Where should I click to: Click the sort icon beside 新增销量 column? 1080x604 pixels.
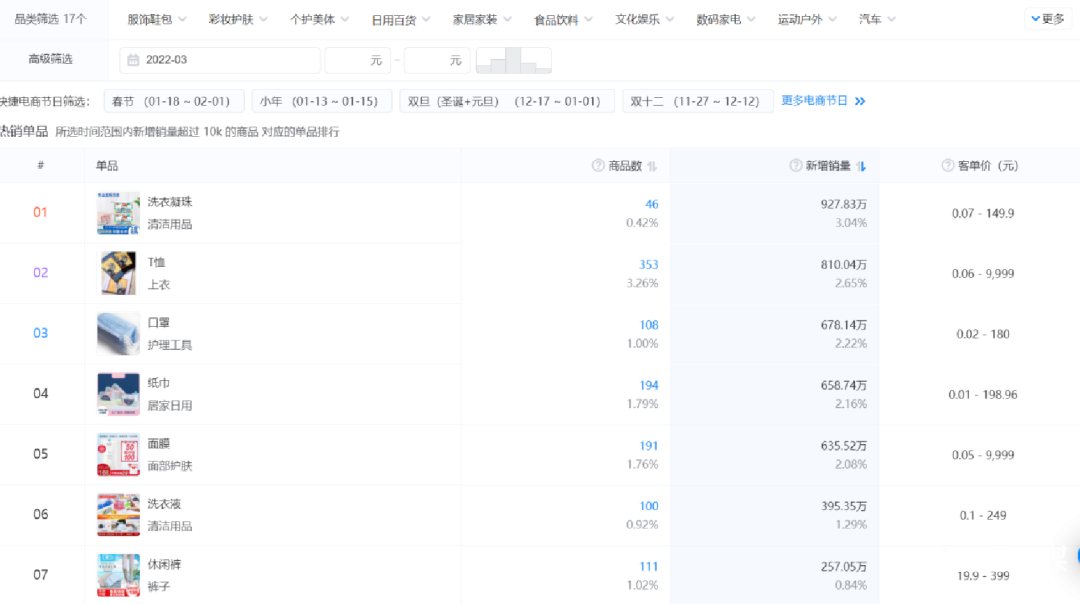click(861, 166)
